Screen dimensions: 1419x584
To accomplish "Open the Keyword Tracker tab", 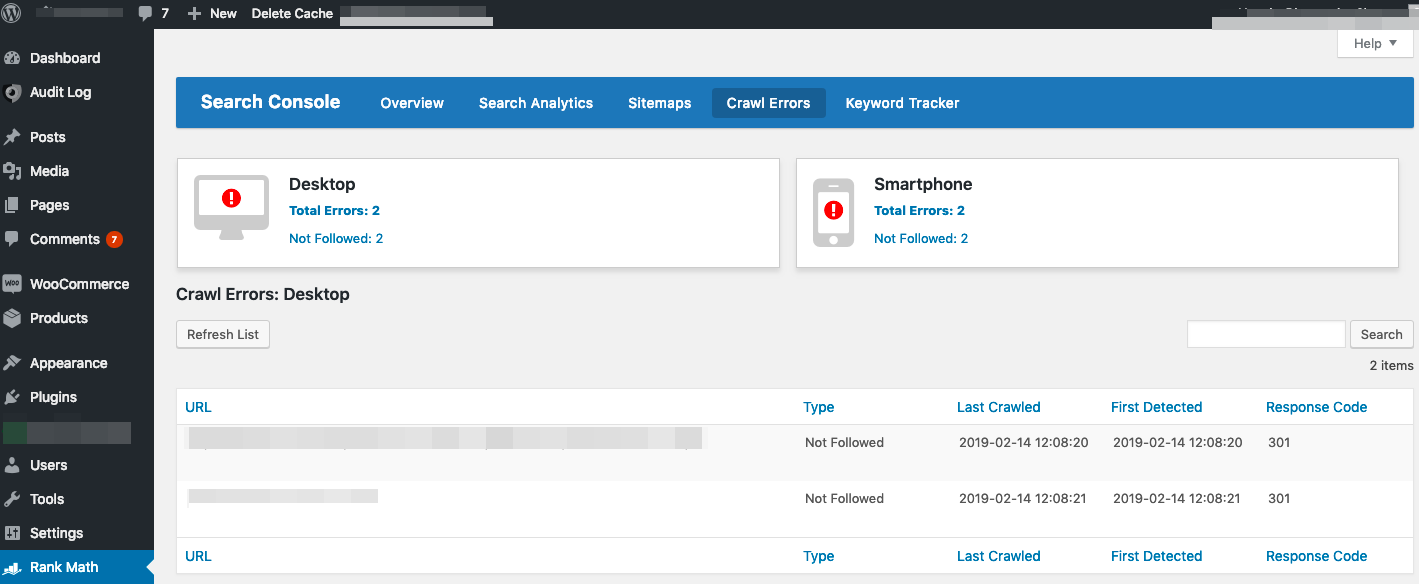I will [x=902, y=103].
